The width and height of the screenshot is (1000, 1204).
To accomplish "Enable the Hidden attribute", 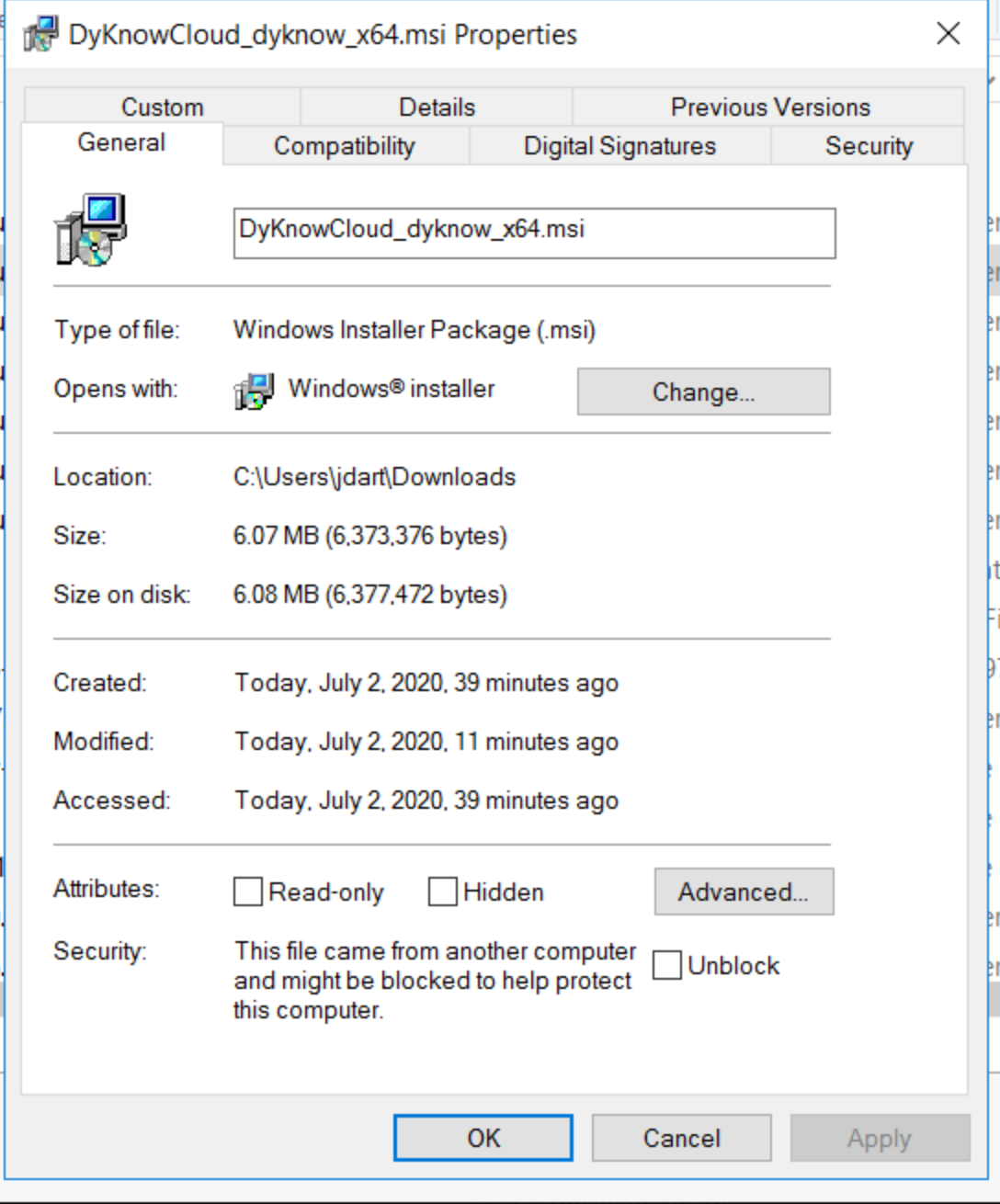I will [x=442, y=892].
